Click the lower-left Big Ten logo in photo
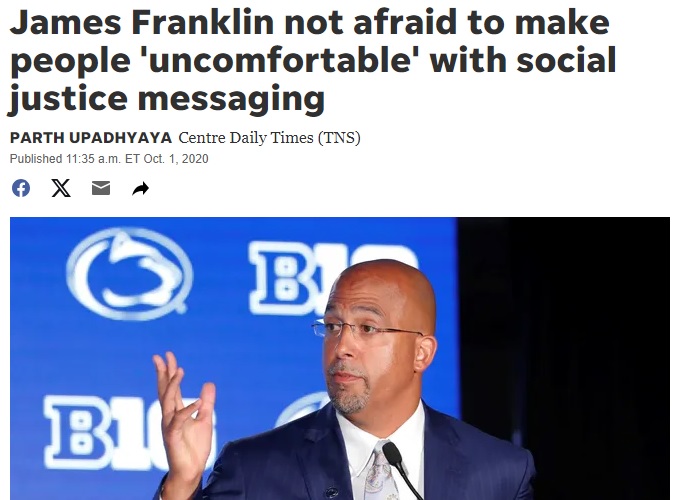688x500 pixels. coord(118,431)
